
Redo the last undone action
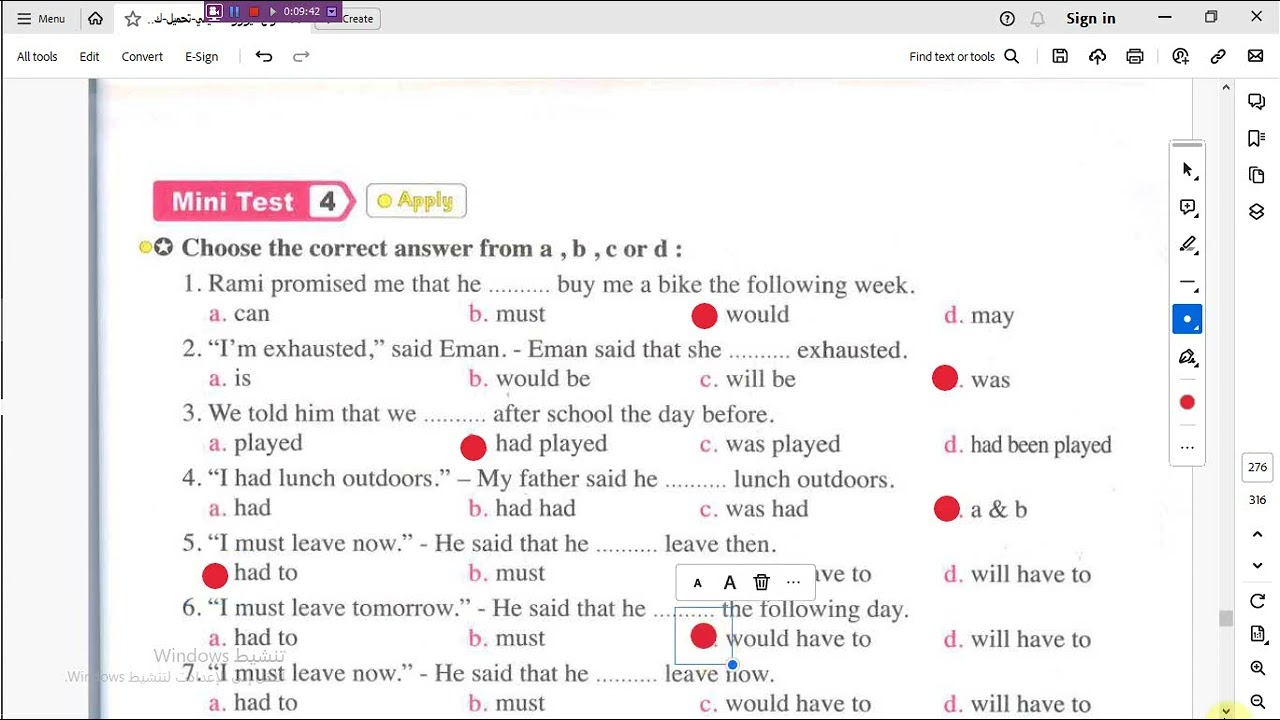[x=301, y=57]
